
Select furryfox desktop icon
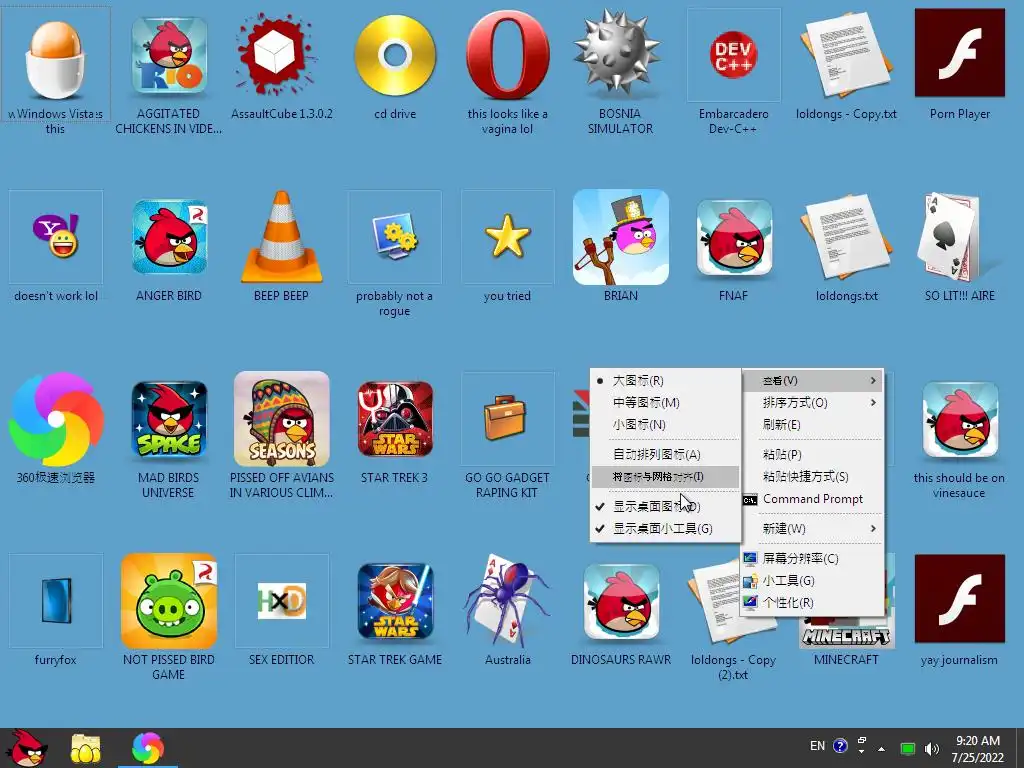[56, 600]
